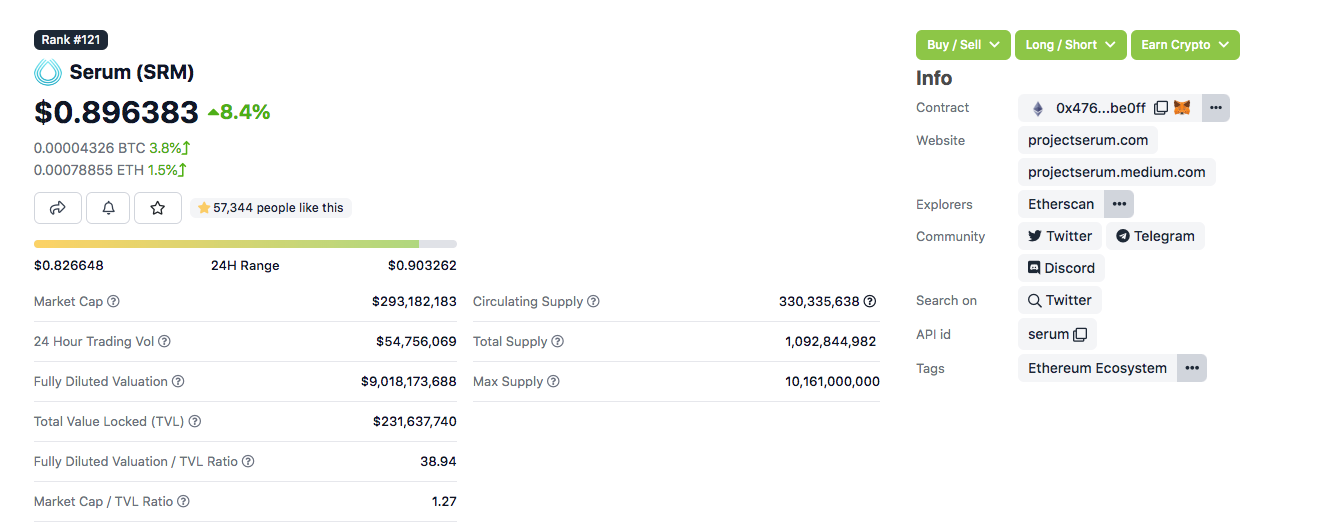
Task: Open the Earn Crypto dropdown
Action: pyautogui.click(x=1185, y=45)
